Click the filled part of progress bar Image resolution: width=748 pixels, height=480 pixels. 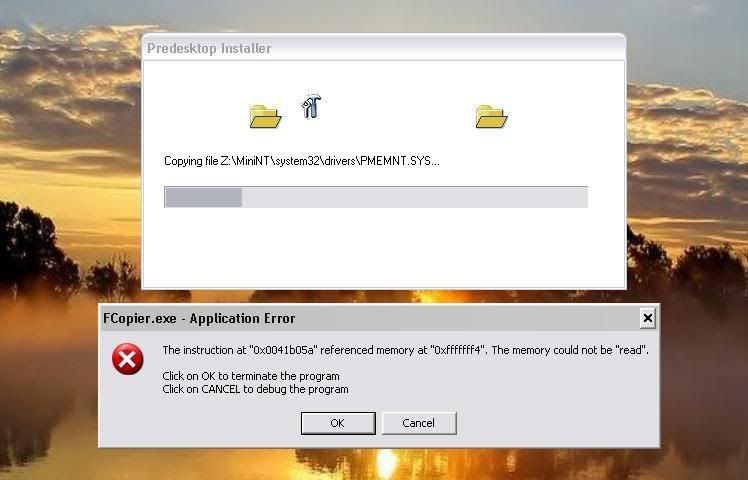pyautogui.click(x=204, y=197)
